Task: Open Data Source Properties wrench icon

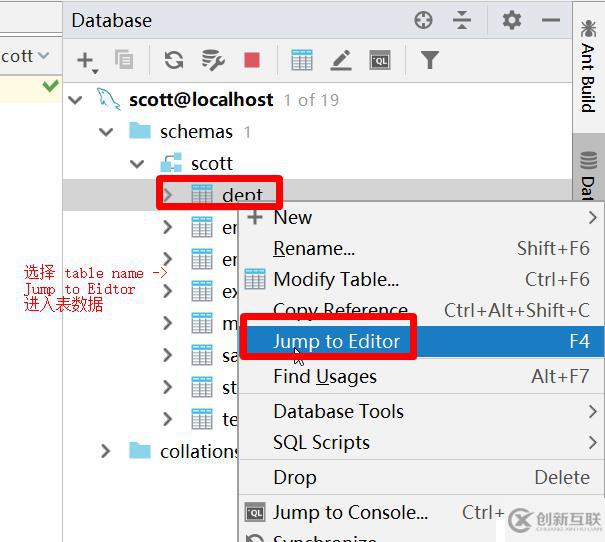Action: coord(213,60)
